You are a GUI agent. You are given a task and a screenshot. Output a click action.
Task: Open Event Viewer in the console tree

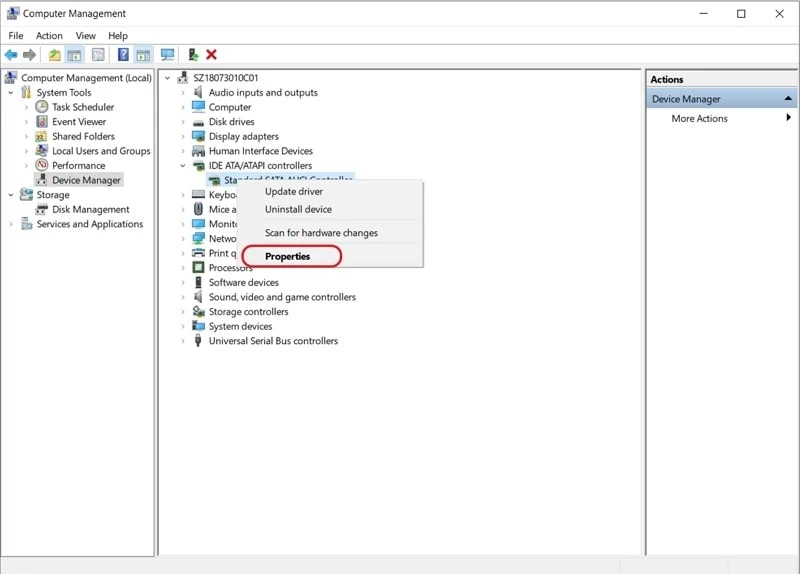tap(78, 122)
